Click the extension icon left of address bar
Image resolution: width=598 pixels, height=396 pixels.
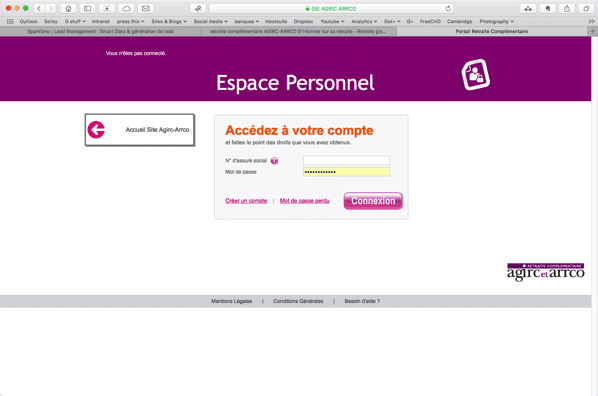(x=198, y=8)
